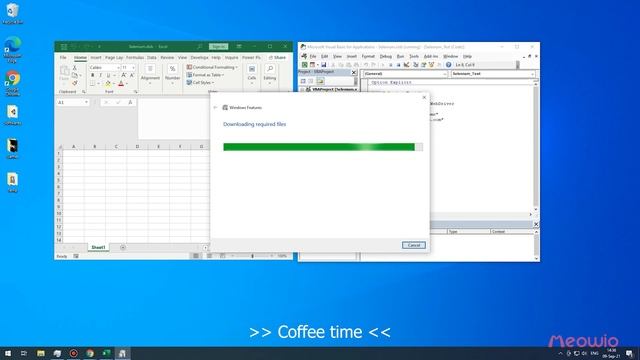Viewport: 640px width, 360px height.
Task: Open the Insert menu in VBA editor
Action: (351, 56)
